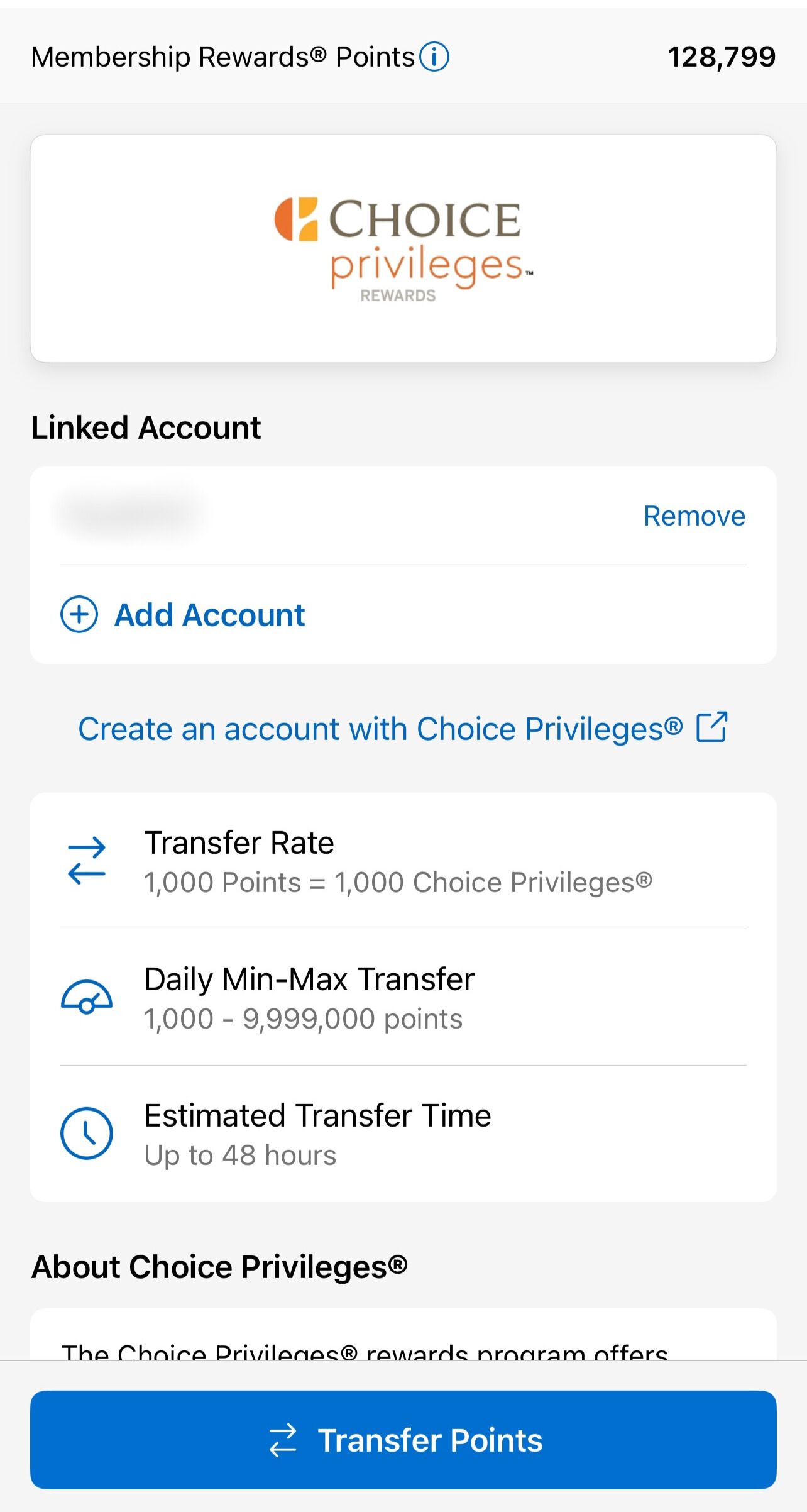This screenshot has width=807, height=1512.
Task: Click the orange Choice emblem in the logo
Action: (296, 219)
